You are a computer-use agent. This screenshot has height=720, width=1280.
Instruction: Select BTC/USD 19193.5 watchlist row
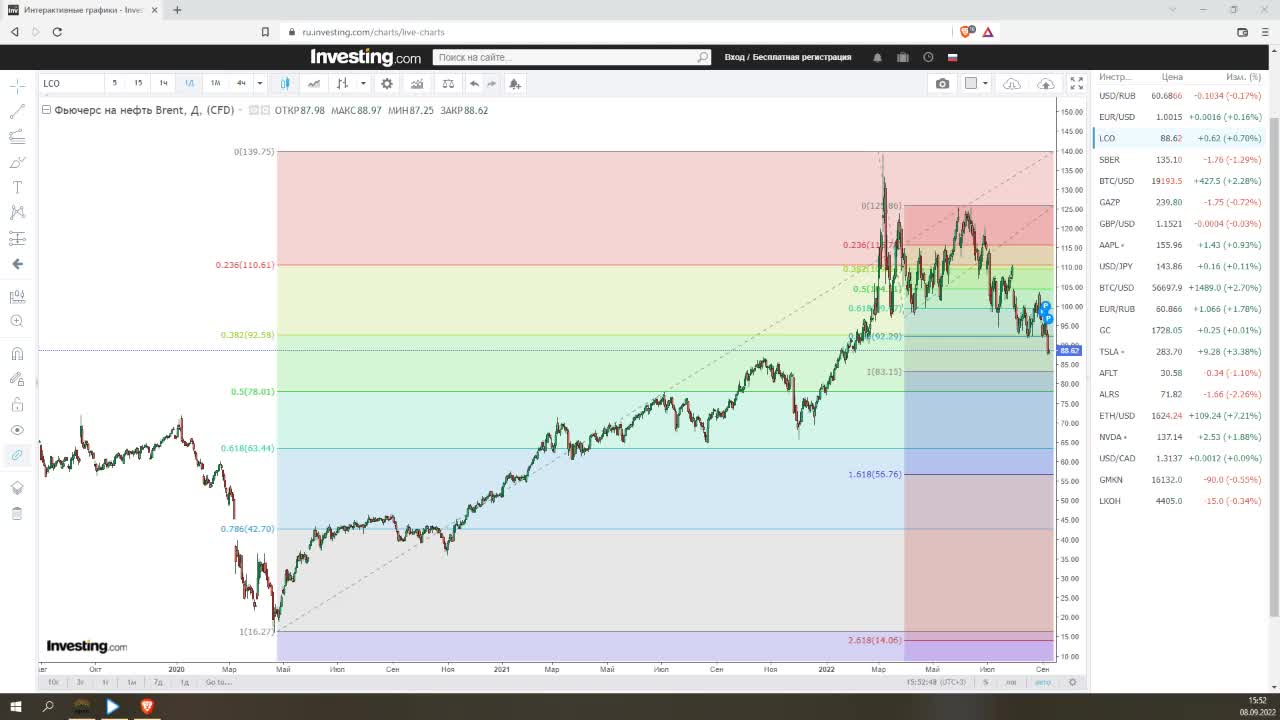tap(1180, 181)
